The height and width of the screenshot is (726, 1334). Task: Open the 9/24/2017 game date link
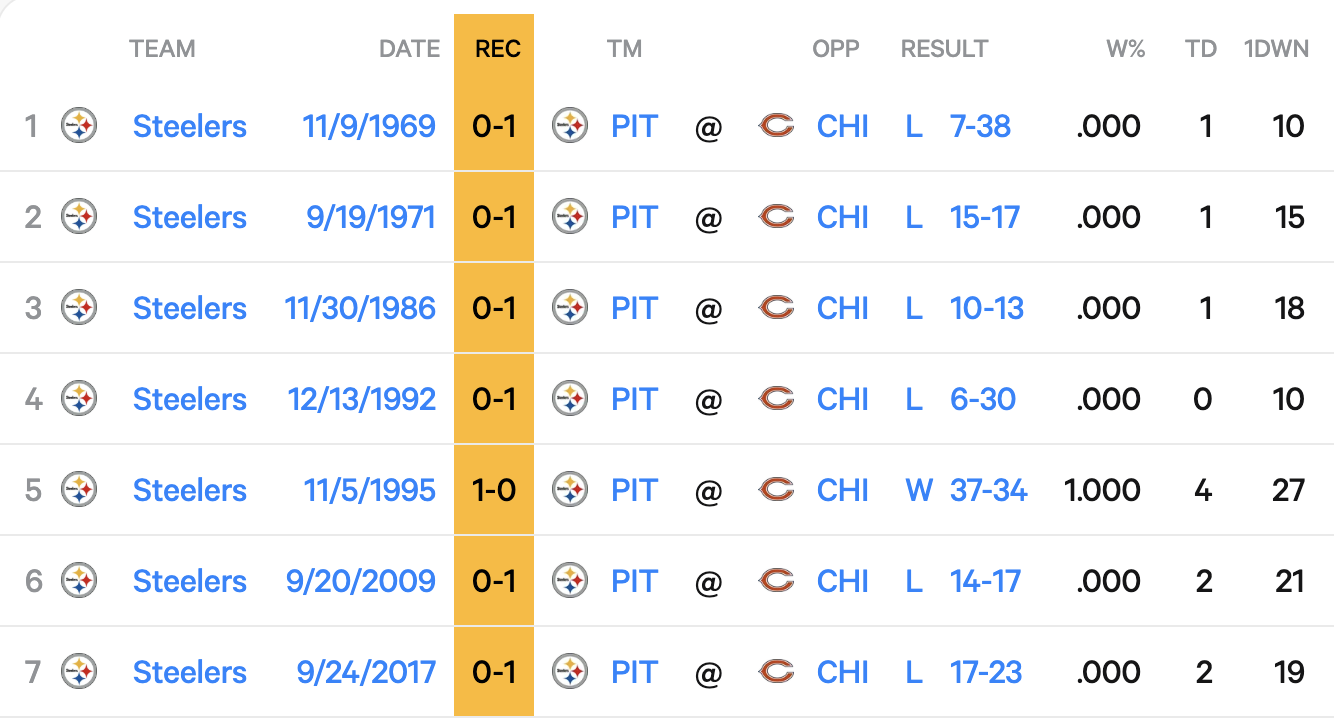(366, 673)
